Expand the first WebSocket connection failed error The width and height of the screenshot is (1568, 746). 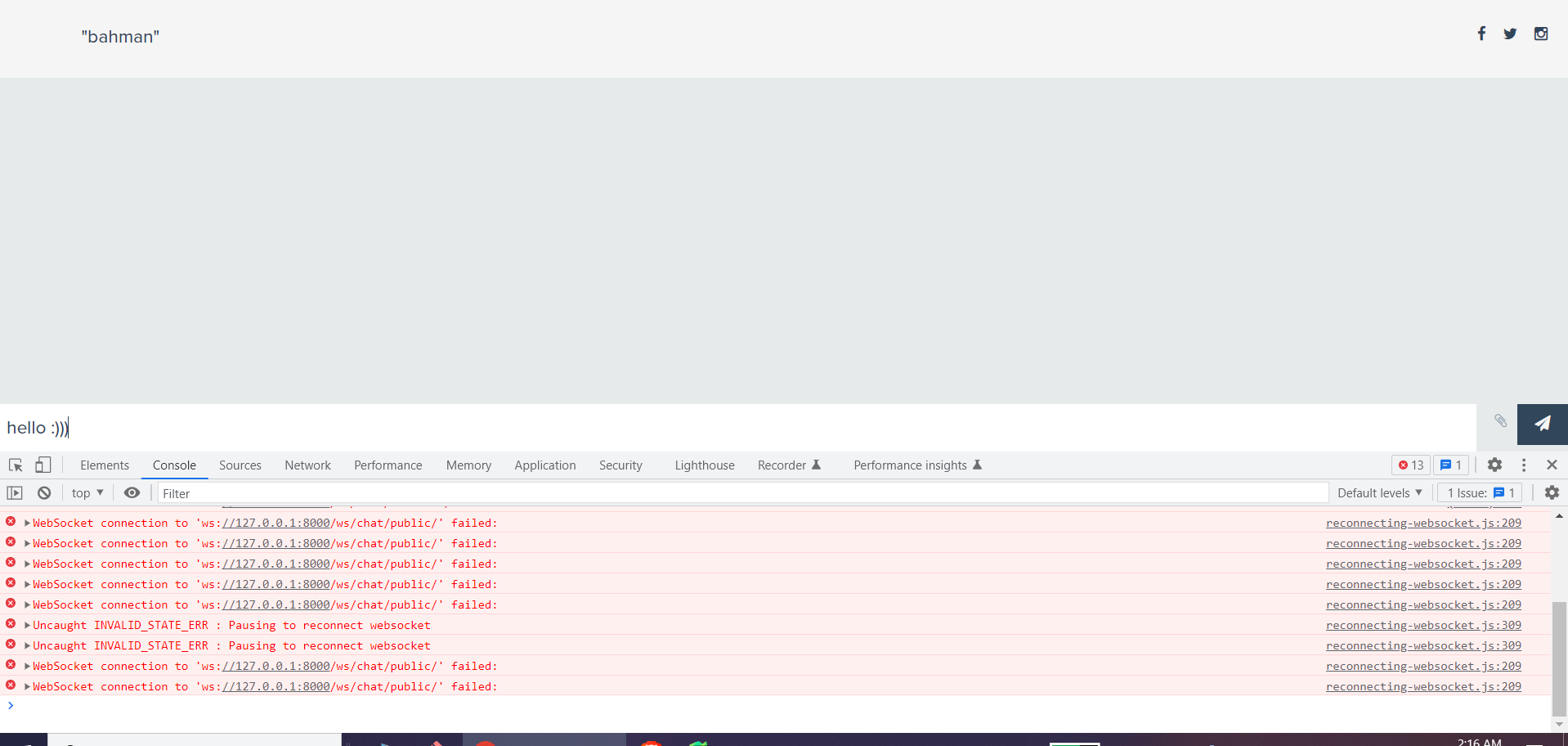[27, 523]
